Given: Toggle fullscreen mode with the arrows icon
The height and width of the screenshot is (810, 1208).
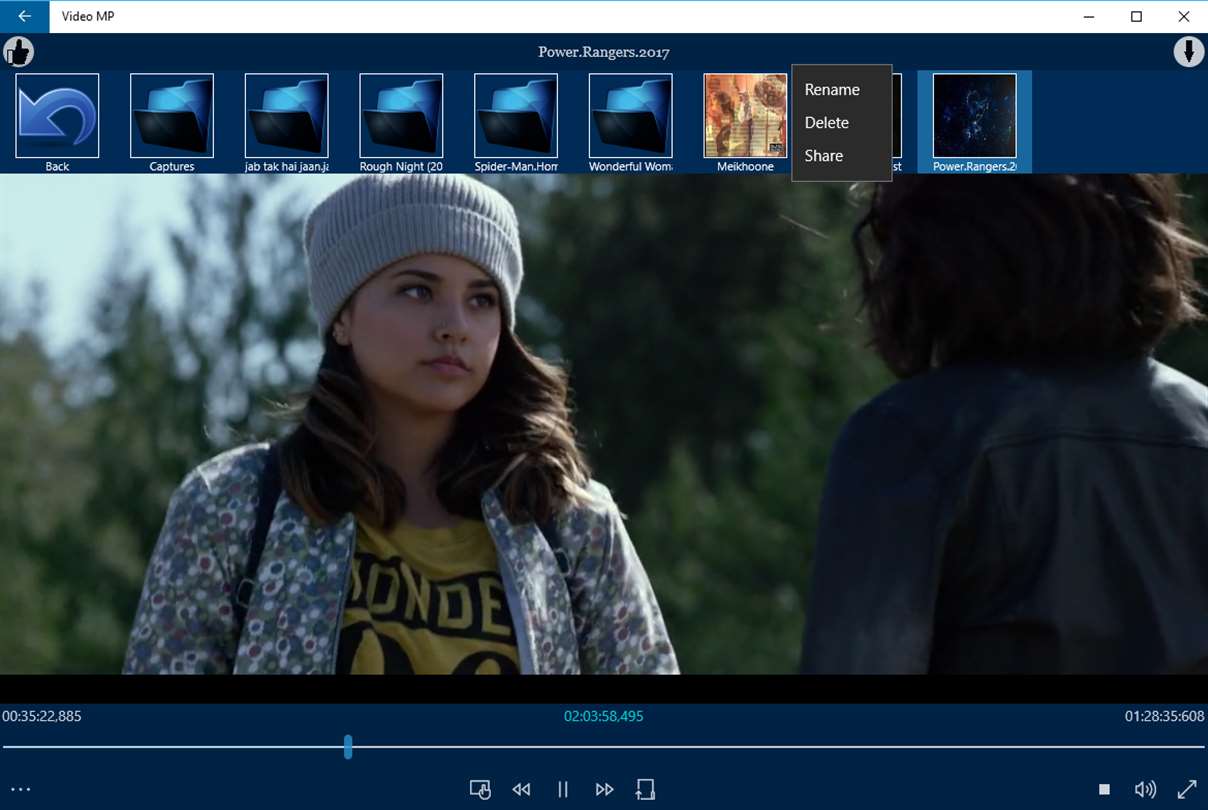Looking at the screenshot, I should (1187, 789).
